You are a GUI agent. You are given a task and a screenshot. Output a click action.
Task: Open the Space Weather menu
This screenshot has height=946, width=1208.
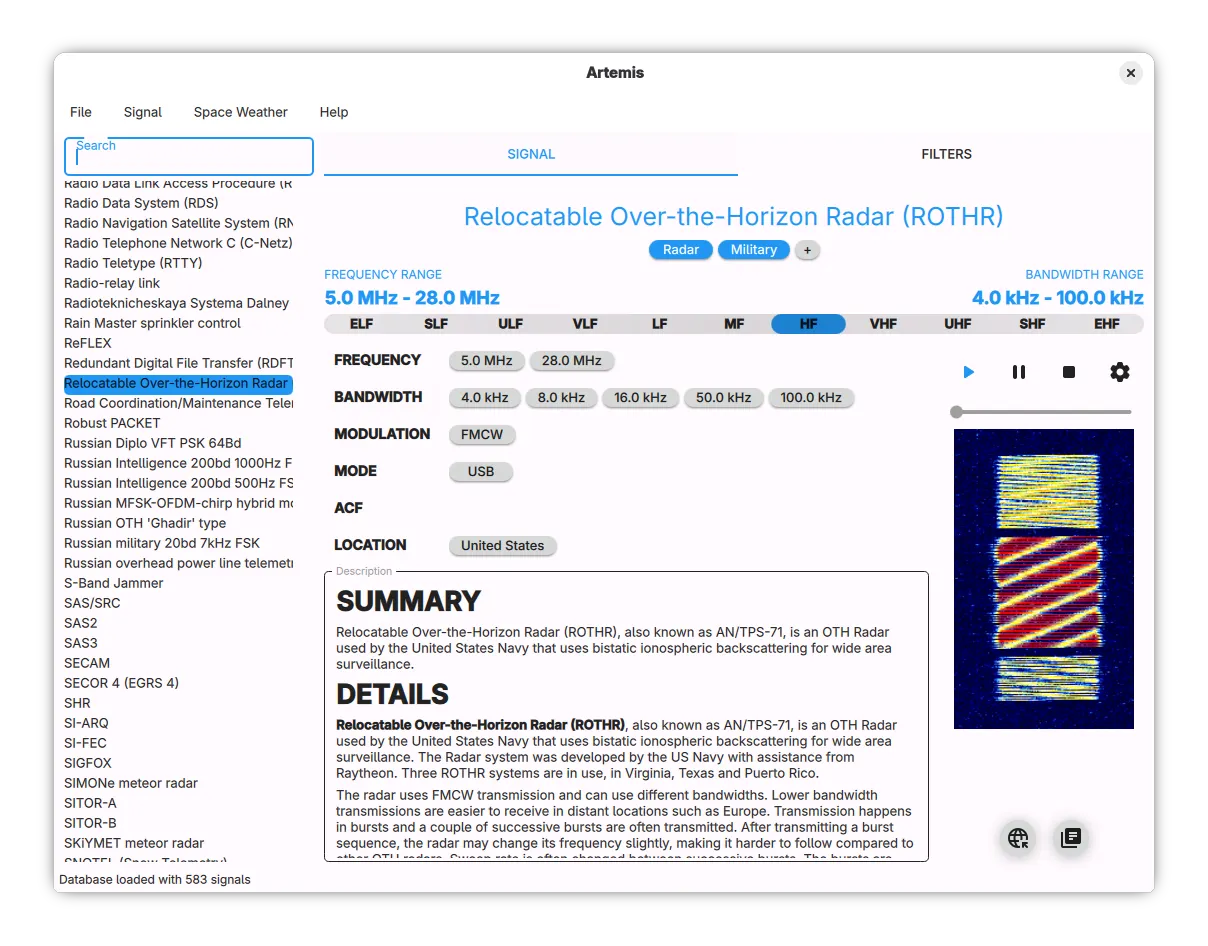pyautogui.click(x=241, y=112)
